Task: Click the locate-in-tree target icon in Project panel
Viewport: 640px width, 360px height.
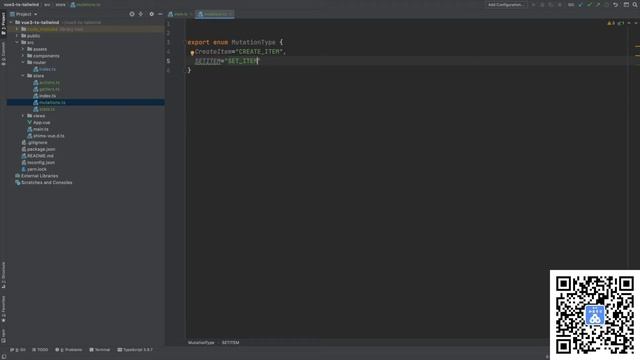Action: point(132,14)
